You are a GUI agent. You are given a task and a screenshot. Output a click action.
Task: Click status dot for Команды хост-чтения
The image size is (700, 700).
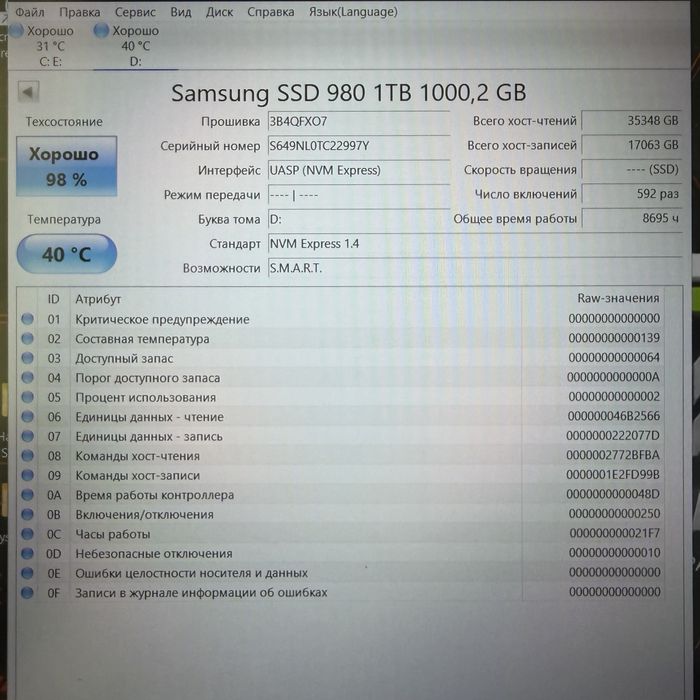click(x=27, y=456)
